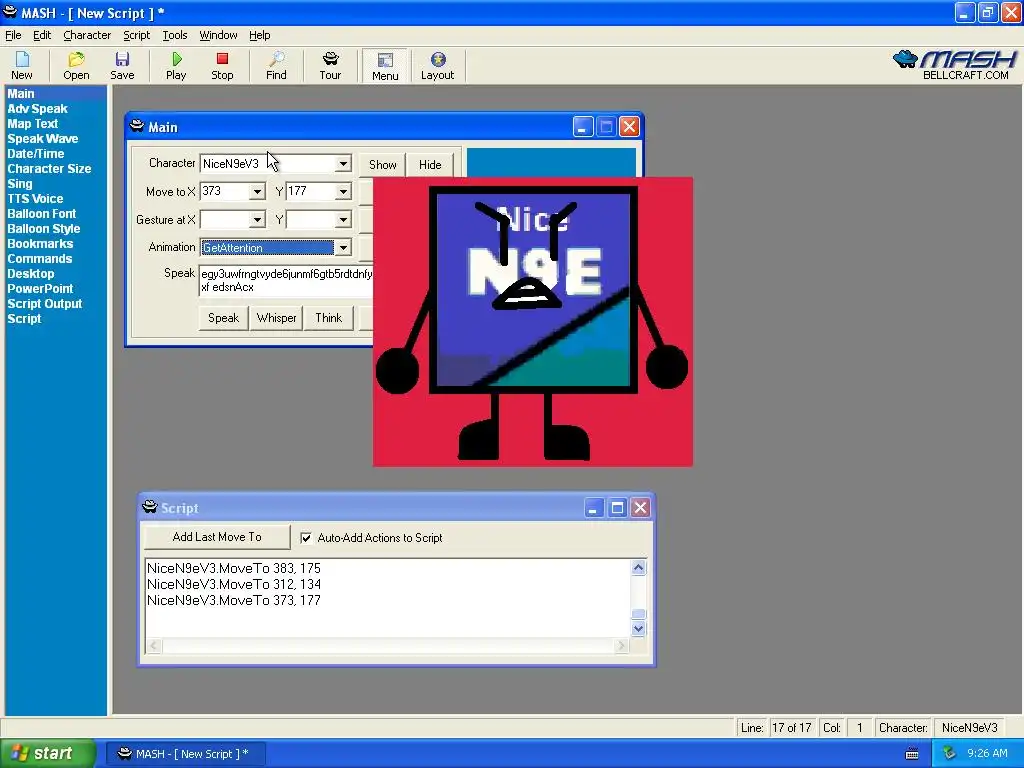This screenshot has height=768, width=1024.
Task: Open the Move to X dropdown
Action: point(257,191)
